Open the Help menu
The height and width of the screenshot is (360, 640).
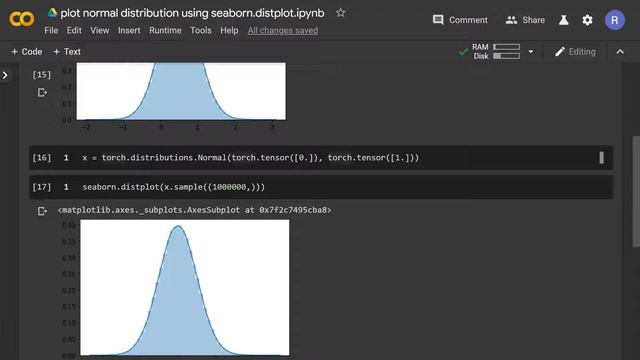tap(229, 30)
